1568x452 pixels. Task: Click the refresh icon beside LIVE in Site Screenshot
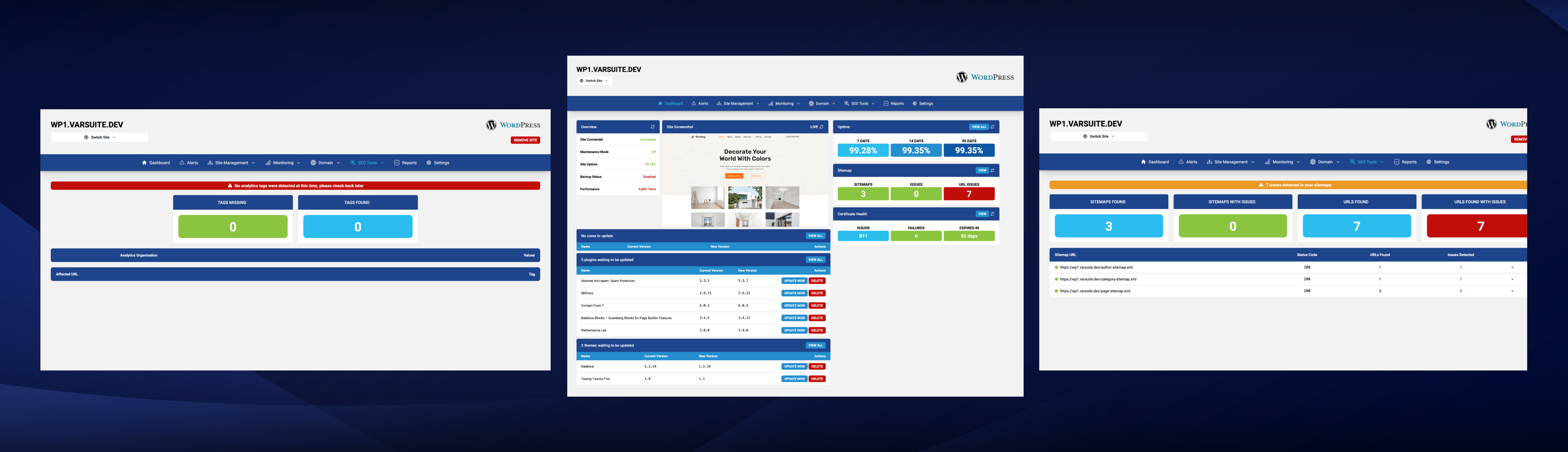(x=822, y=127)
